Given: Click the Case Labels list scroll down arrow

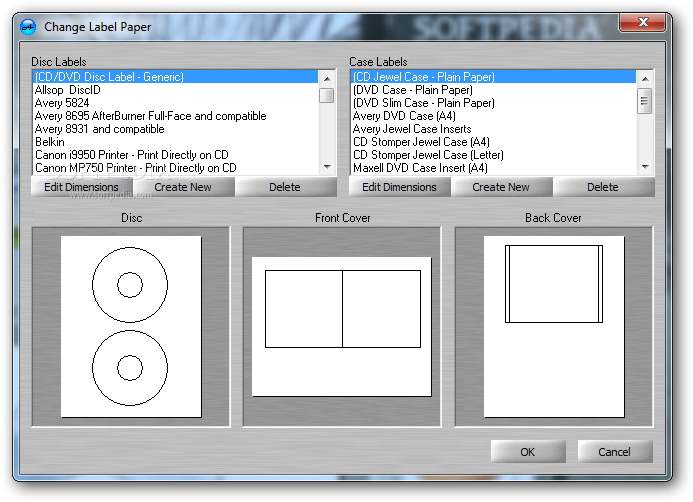Looking at the screenshot, I should tap(645, 167).
